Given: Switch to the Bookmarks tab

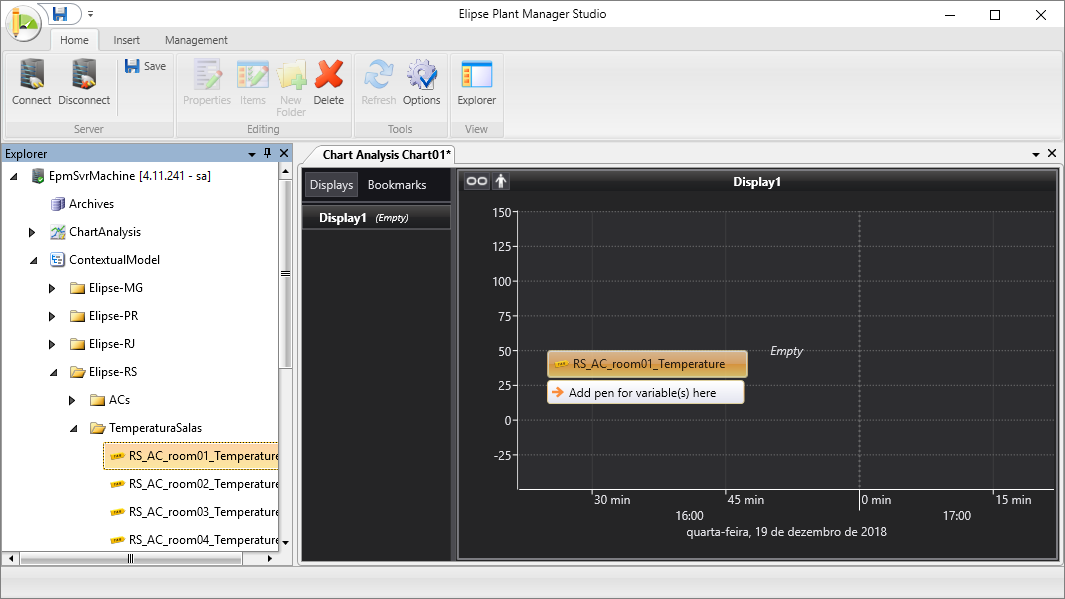Looking at the screenshot, I should click(x=396, y=185).
